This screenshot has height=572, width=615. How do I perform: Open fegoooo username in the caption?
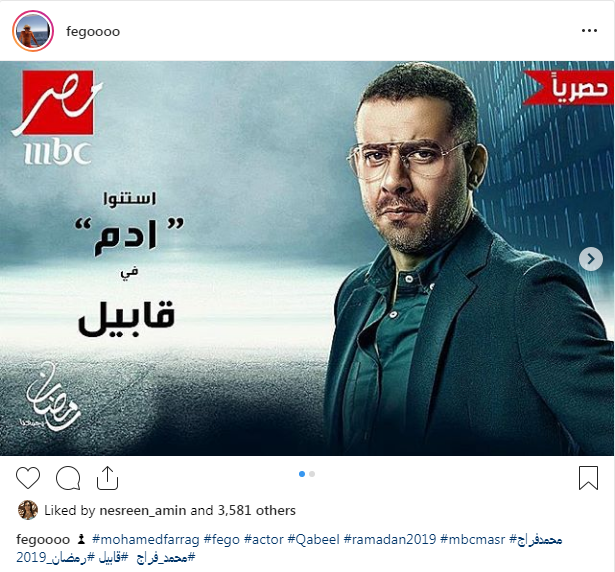coord(43,540)
